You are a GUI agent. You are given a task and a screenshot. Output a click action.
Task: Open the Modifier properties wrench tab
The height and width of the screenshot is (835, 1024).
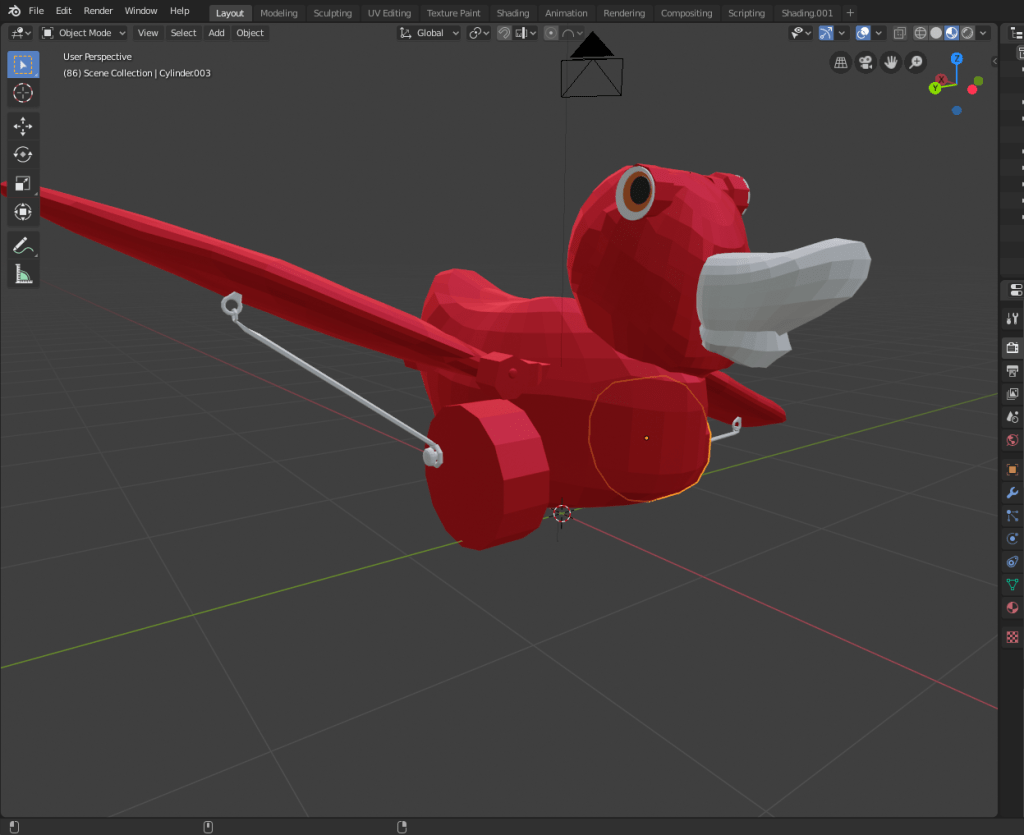1012,493
